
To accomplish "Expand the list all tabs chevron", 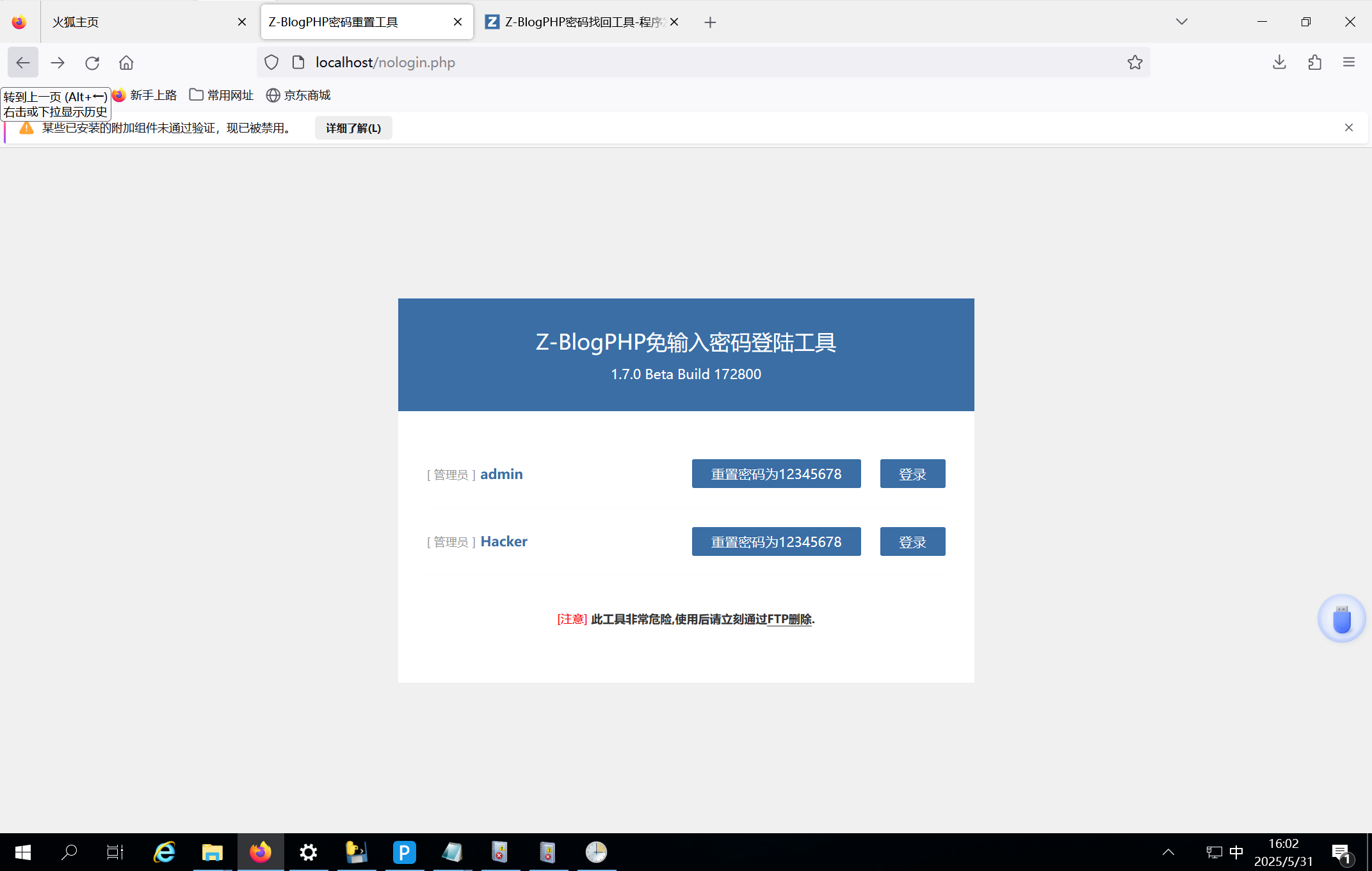I will pyautogui.click(x=1182, y=22).
